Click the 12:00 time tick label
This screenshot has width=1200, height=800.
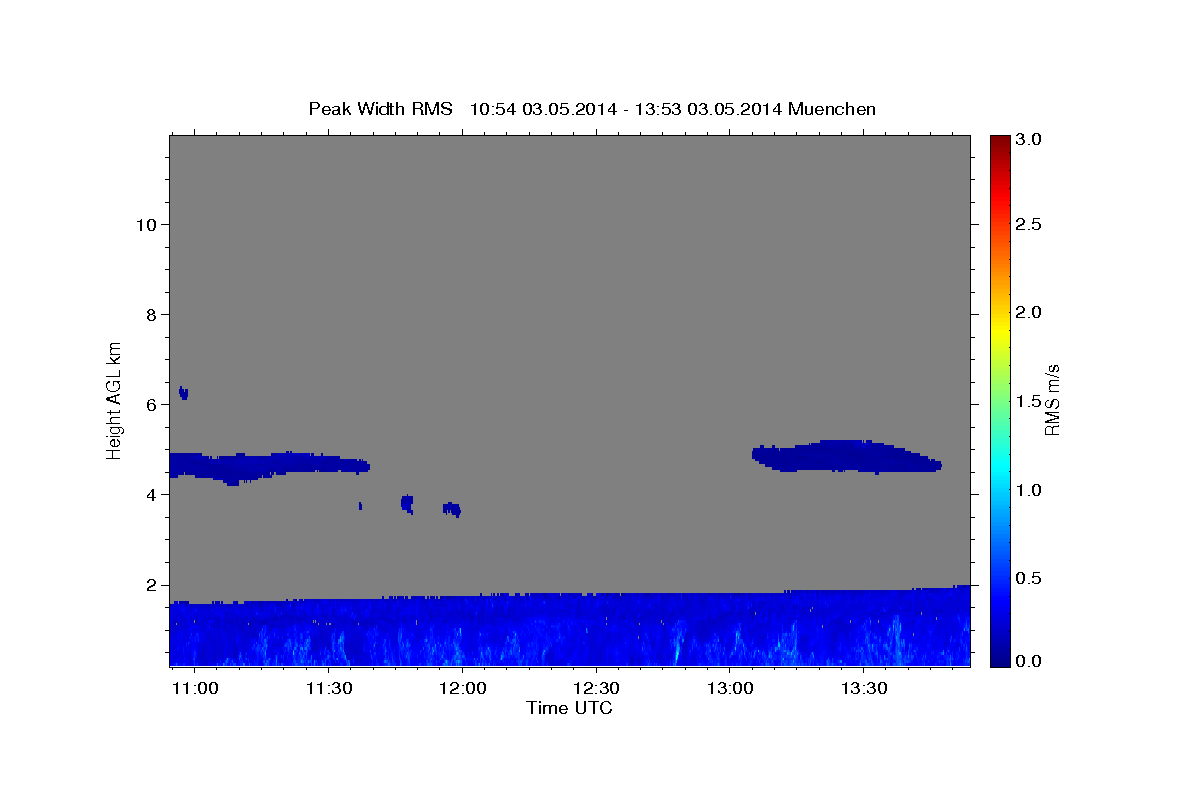tap(463, 689)
